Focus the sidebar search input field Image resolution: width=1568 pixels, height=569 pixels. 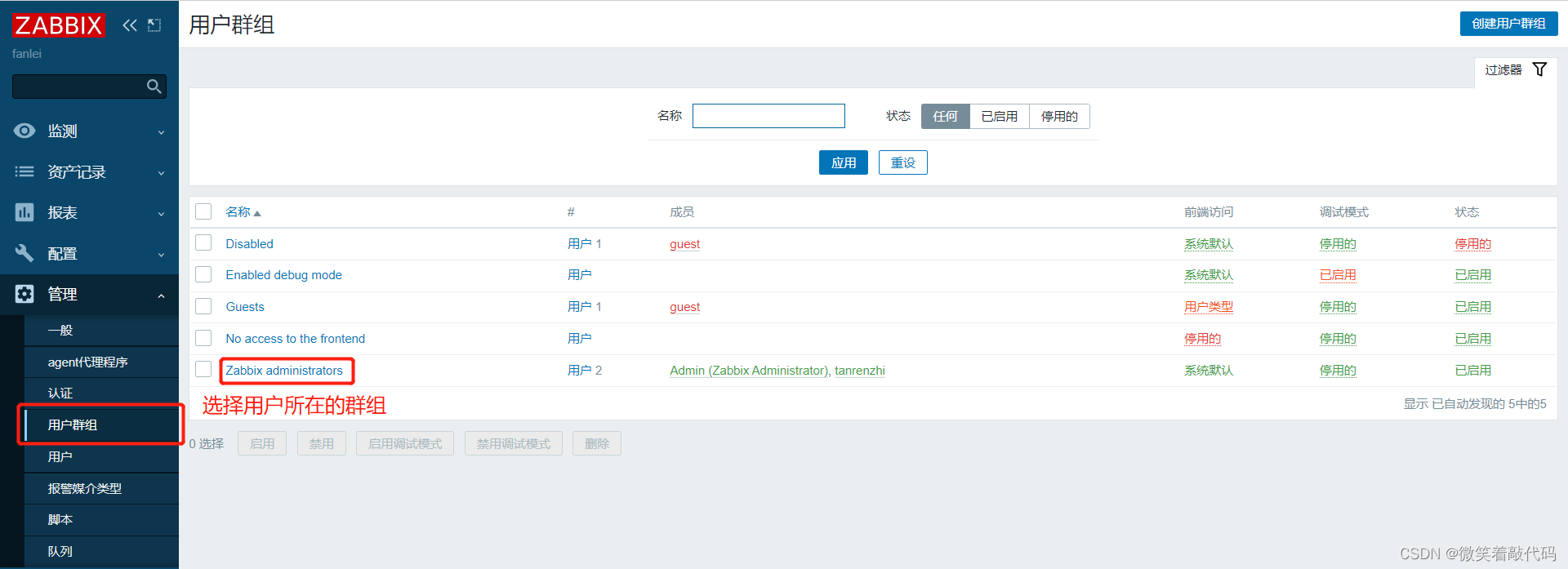coord(80,87)
